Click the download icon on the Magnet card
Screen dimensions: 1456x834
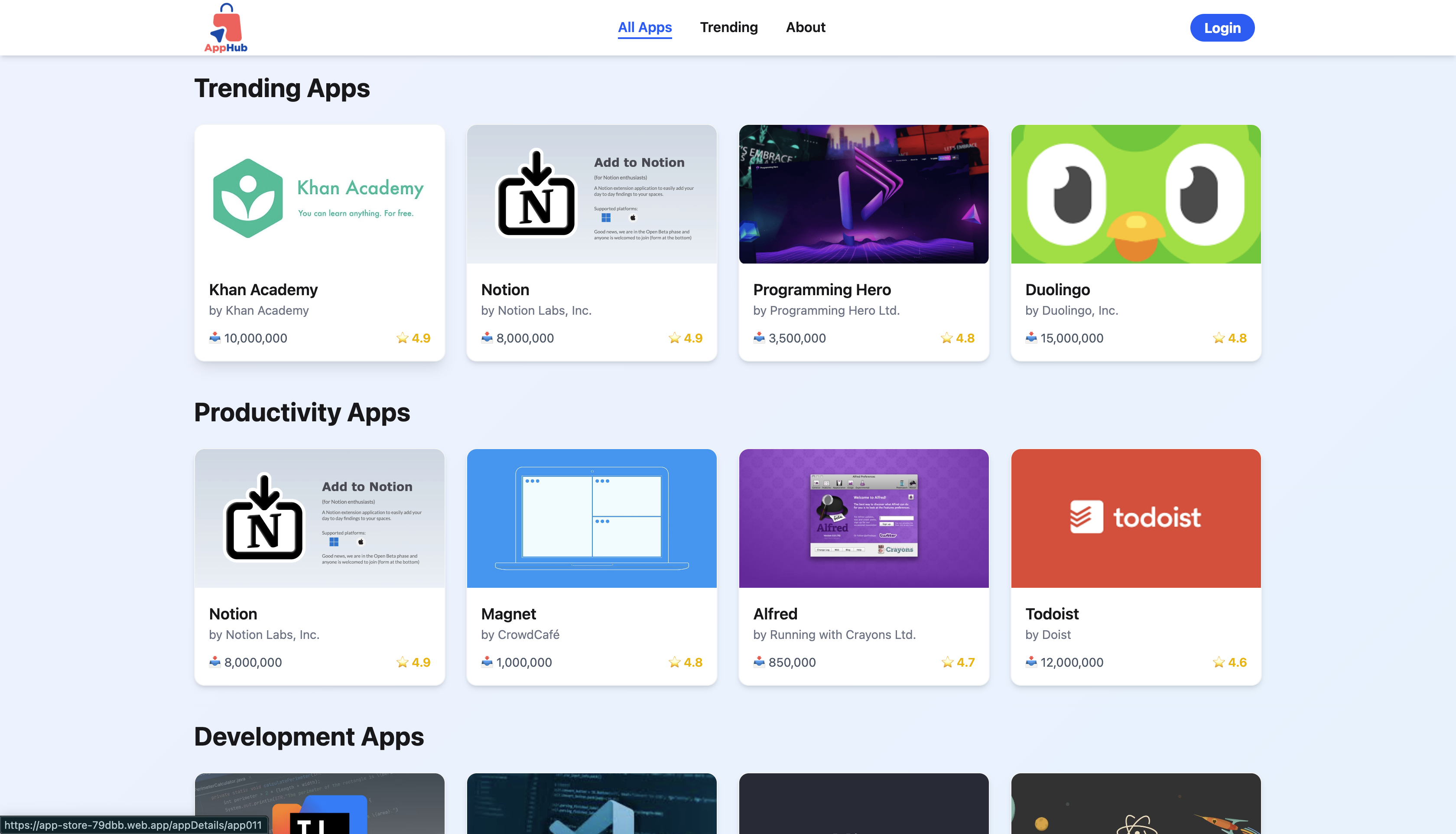tap(487, 662)
